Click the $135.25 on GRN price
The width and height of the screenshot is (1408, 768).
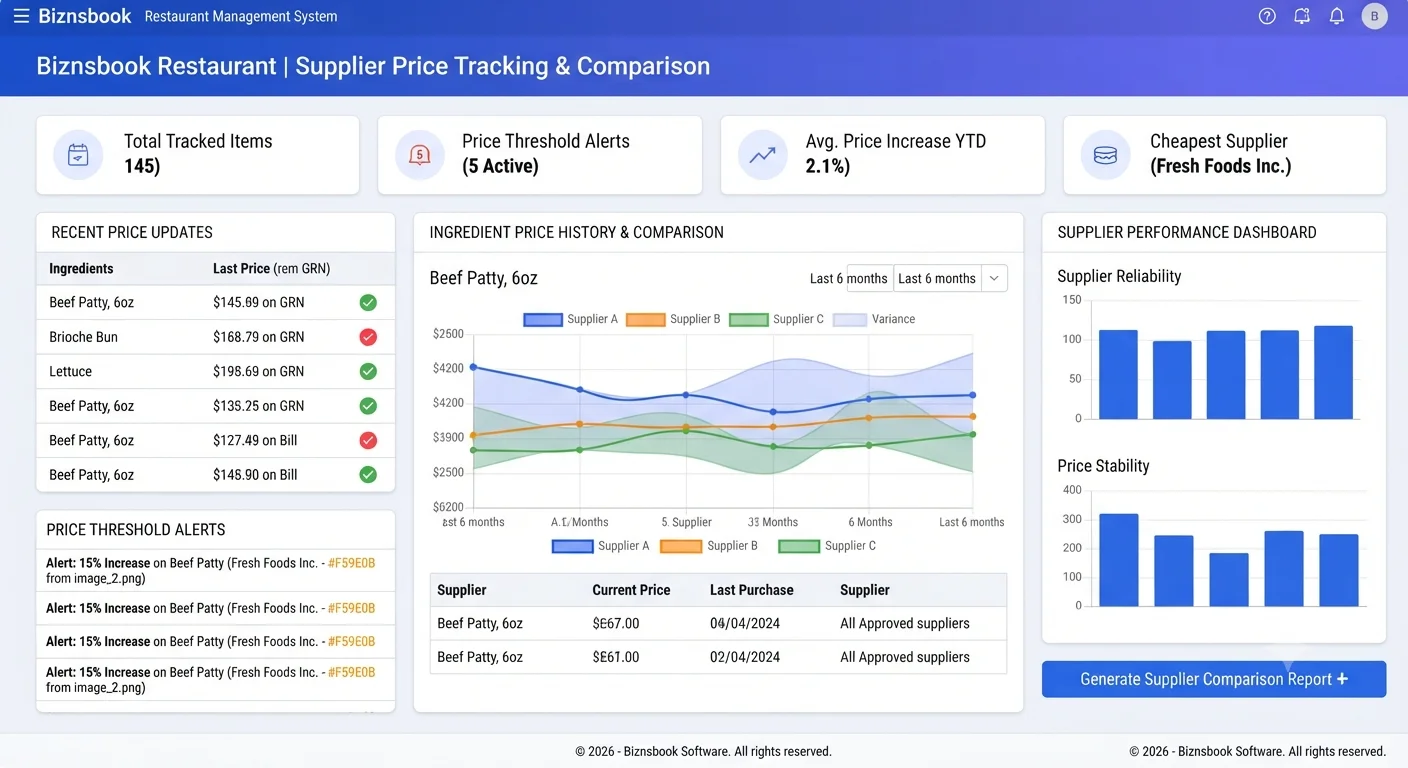click(258, 406)
